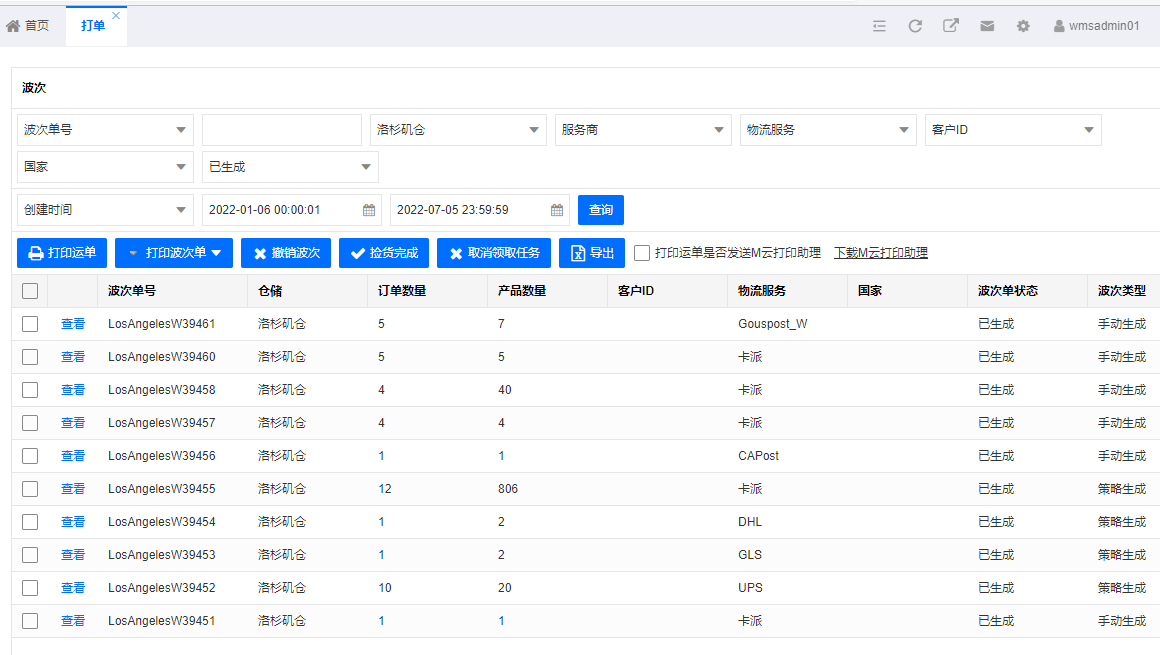Check the row LosAngelesW39460 checkbox

coord(30,357)
